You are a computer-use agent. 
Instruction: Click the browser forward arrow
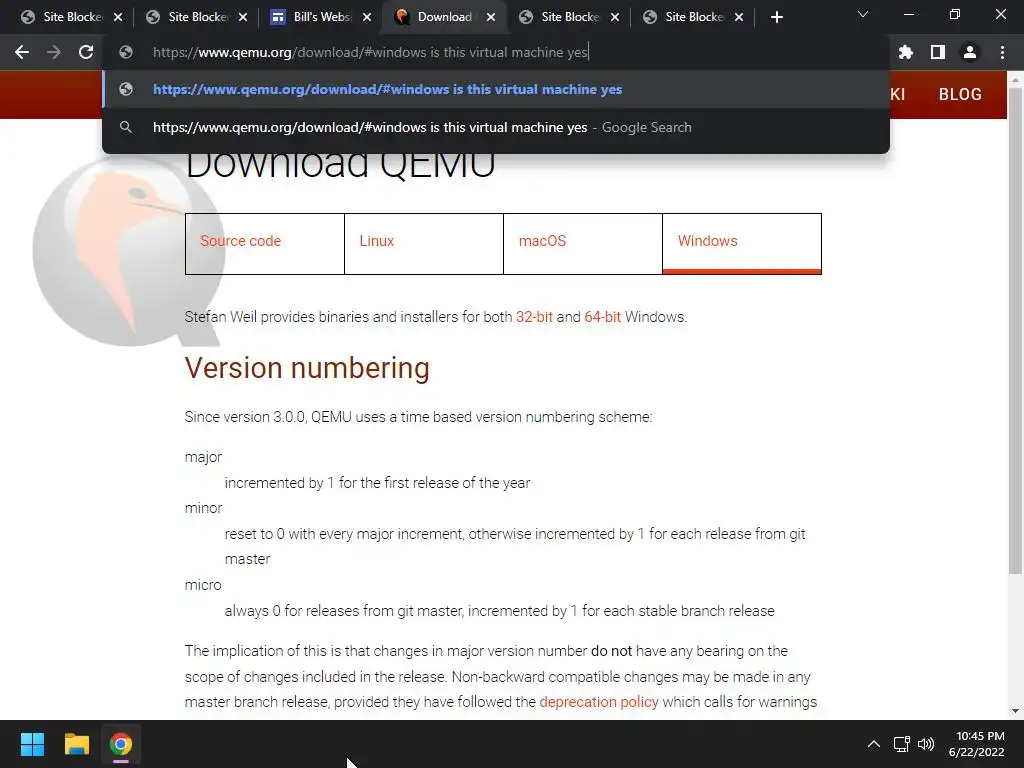pyautogui.click(x=54, y=52)
